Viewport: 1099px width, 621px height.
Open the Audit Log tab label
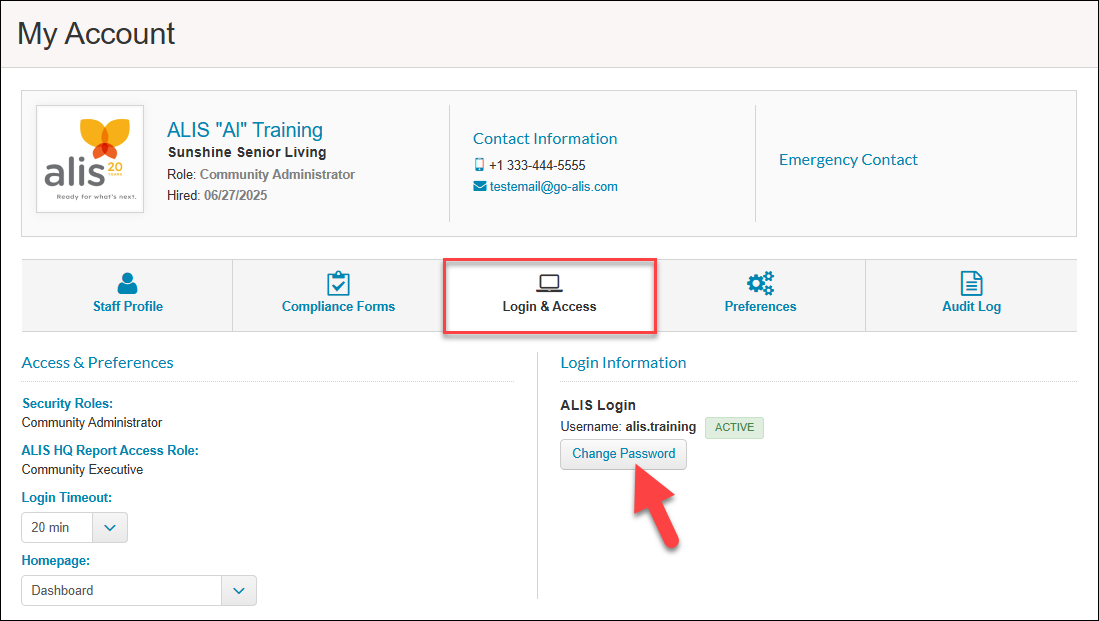(x=971, y=306)
